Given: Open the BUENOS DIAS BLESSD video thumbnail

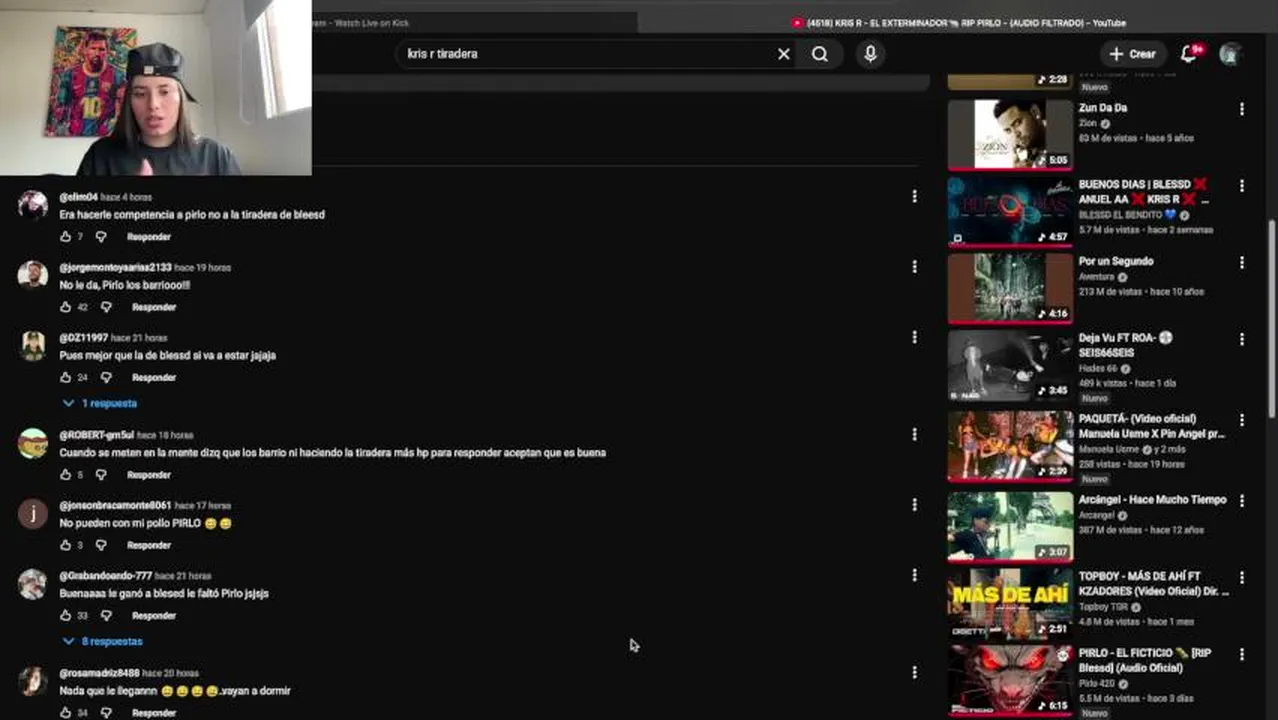Looking at the screenshot, I should (x=1010, y=210).
